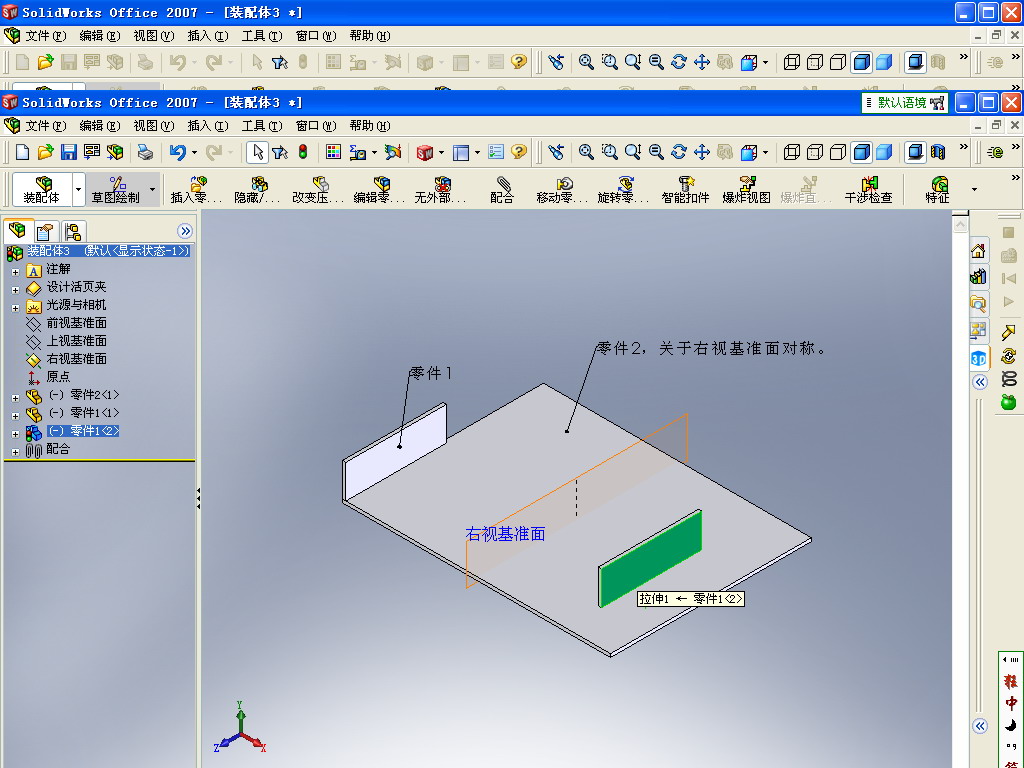Click the 爆炸视图 exploded view button
Image resolution: width=1024 pixels, height=768 pixels.
pos(746,189)
